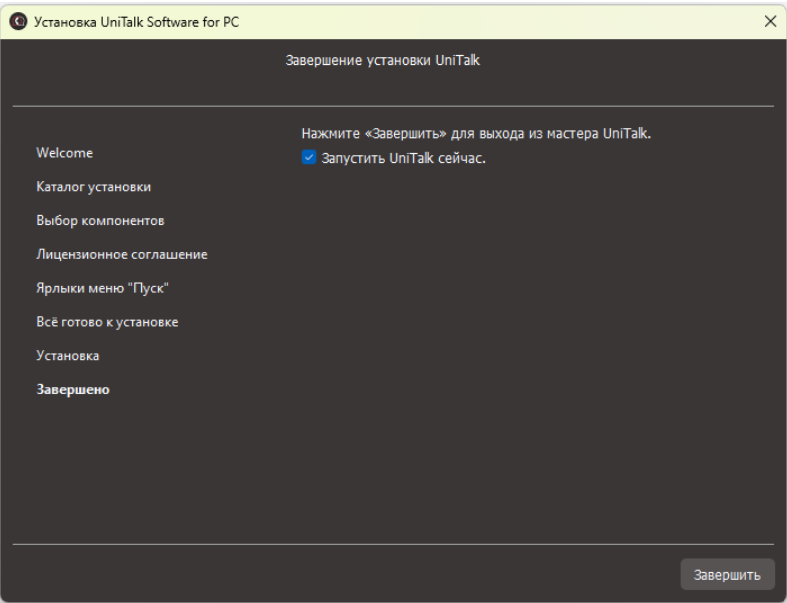Select the highlighted Завершено step

coord(73,389)
